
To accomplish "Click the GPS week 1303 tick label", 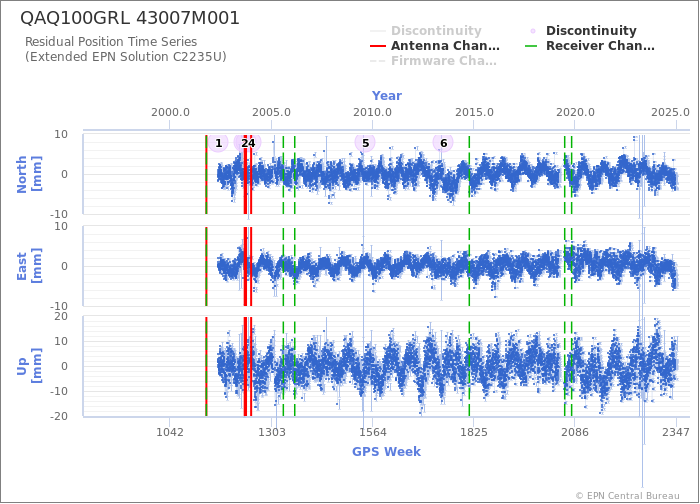I will pyautogui.click(x=271, y=432).
